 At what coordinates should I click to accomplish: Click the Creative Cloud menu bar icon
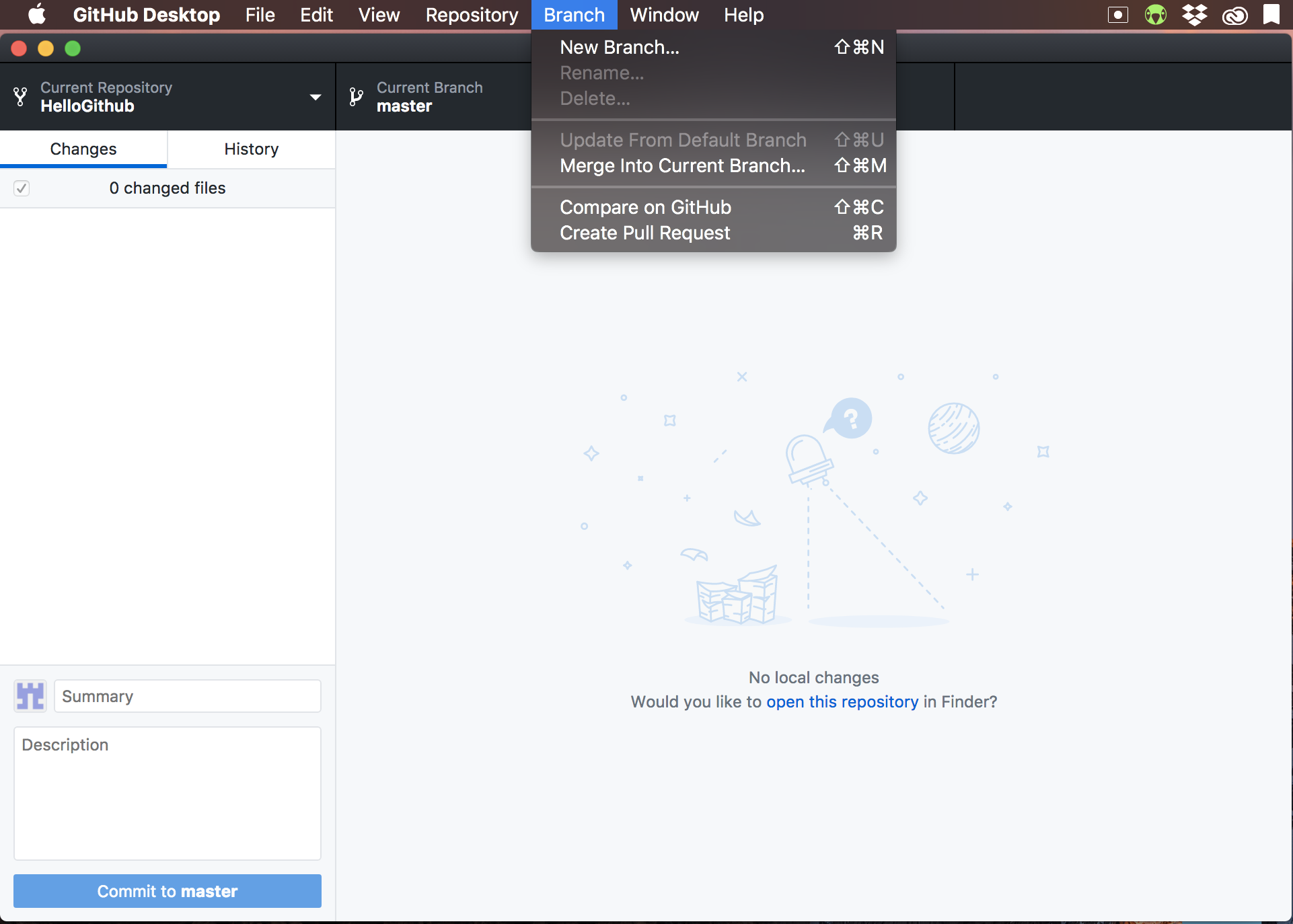1234,15
